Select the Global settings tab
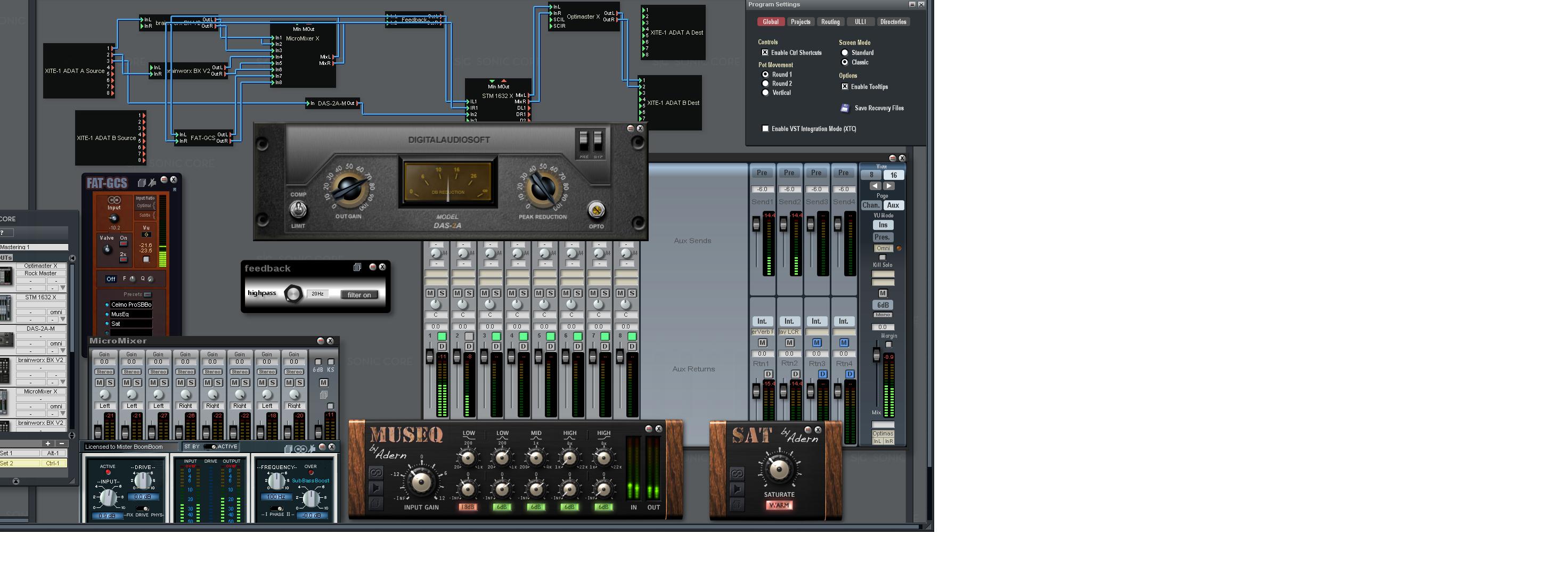The width and height of the screenshot is (1568, 575). (771, 22)
